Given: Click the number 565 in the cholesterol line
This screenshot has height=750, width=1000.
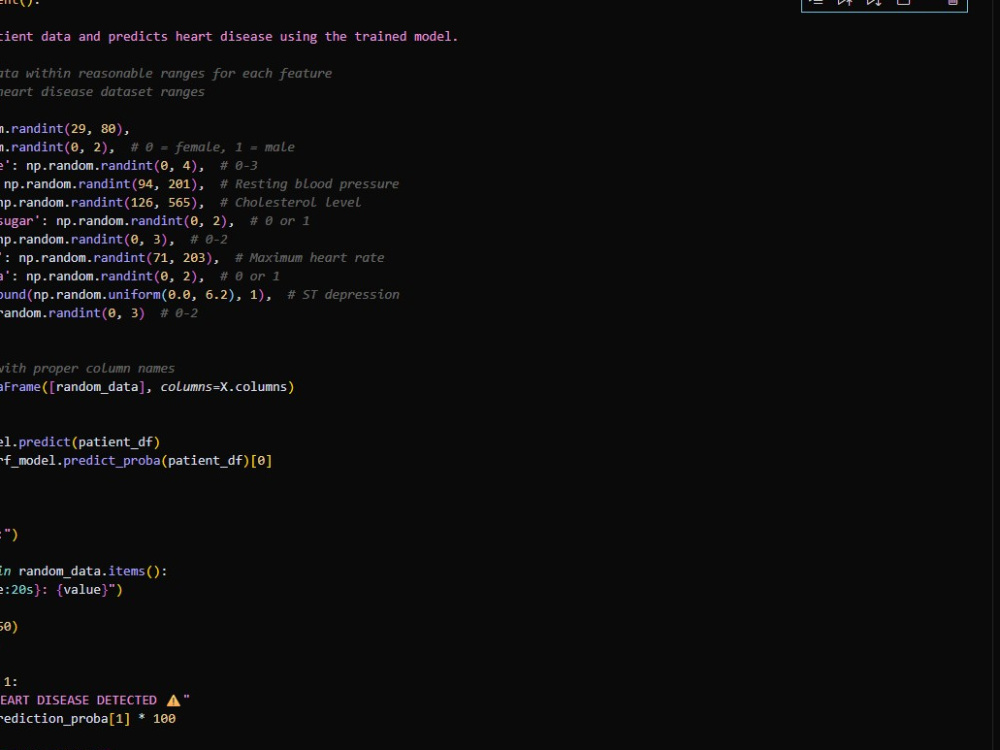Looking at the screenshot, I should click(x=179, y=203).
